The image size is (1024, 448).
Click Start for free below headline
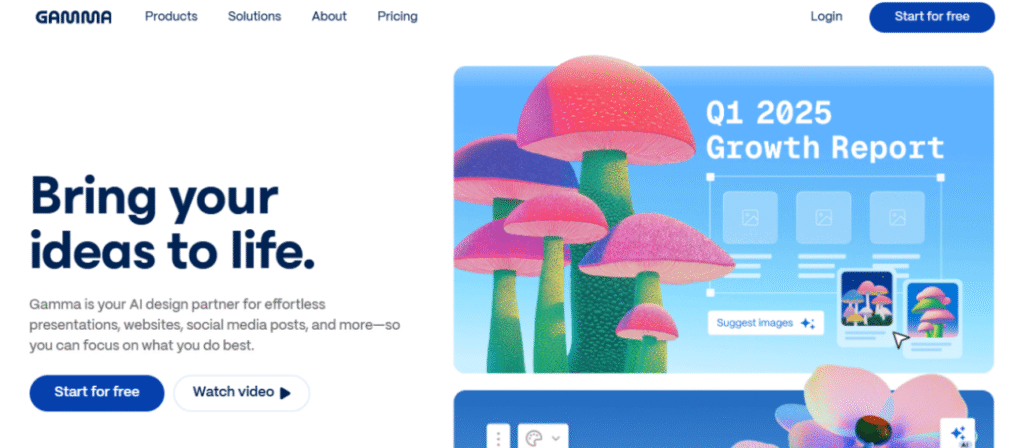[x=97, y=392]
